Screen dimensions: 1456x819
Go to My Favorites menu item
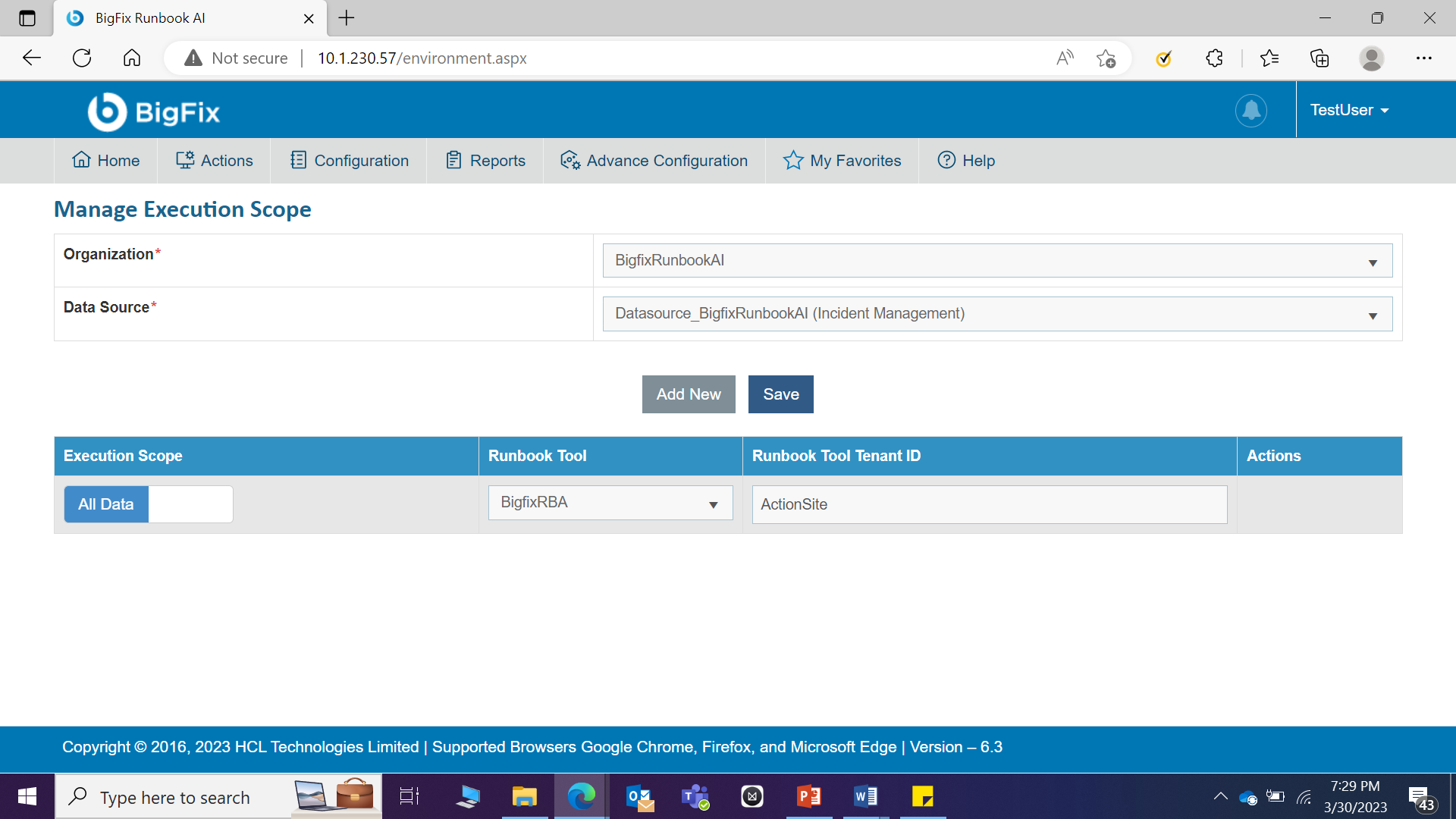tap(842, 161)
